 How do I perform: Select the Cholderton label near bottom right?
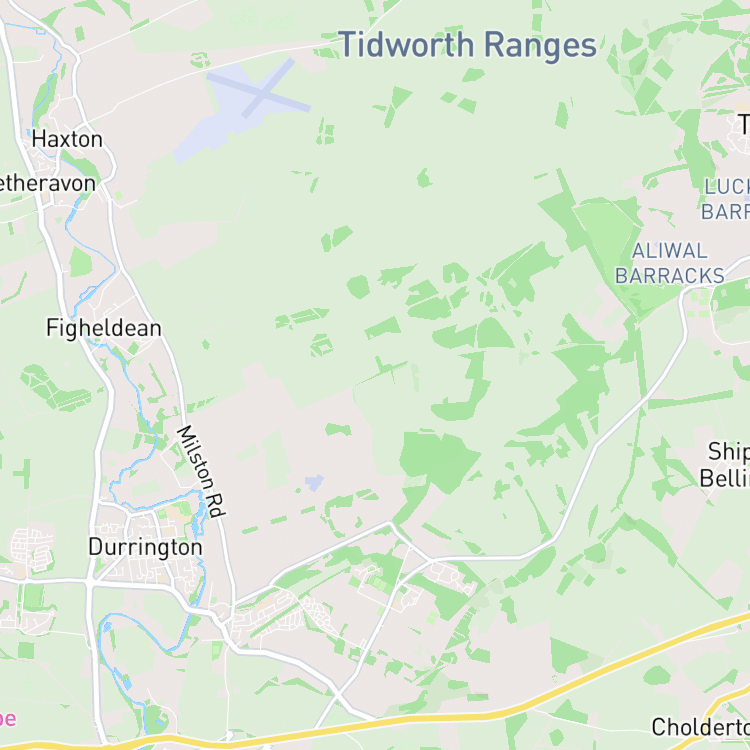701,728
